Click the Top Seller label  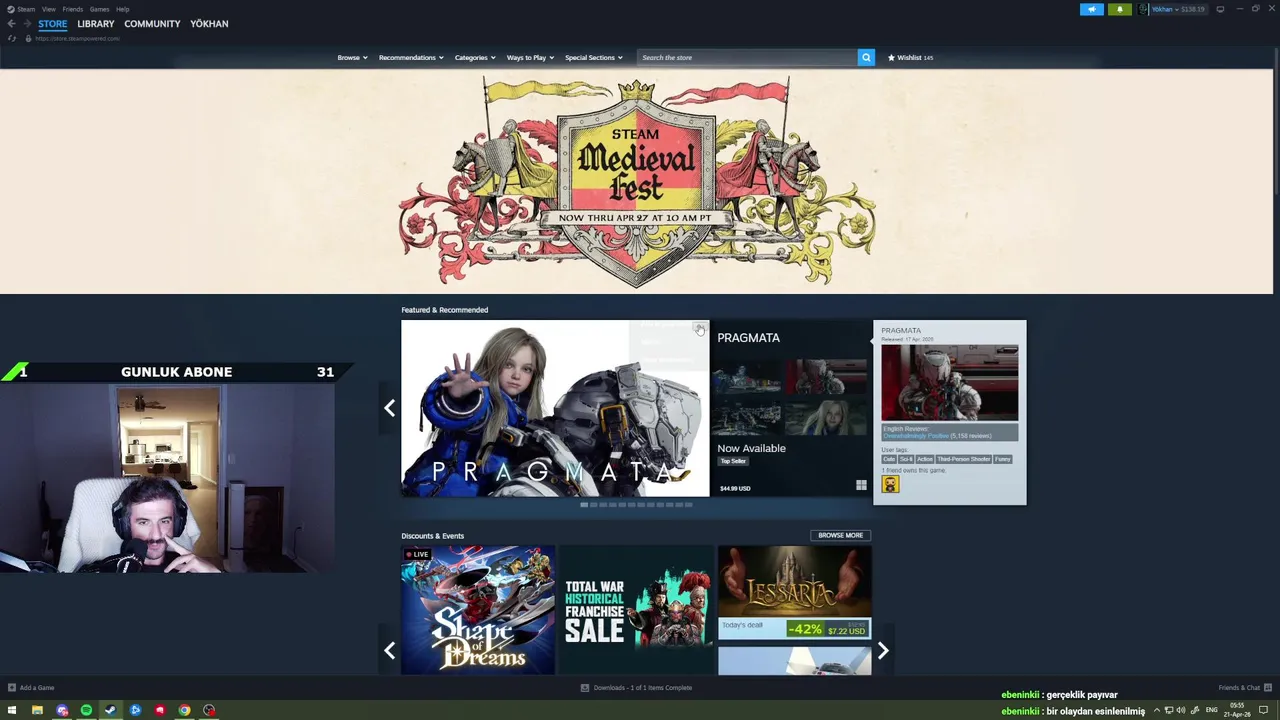pos(733,461)
